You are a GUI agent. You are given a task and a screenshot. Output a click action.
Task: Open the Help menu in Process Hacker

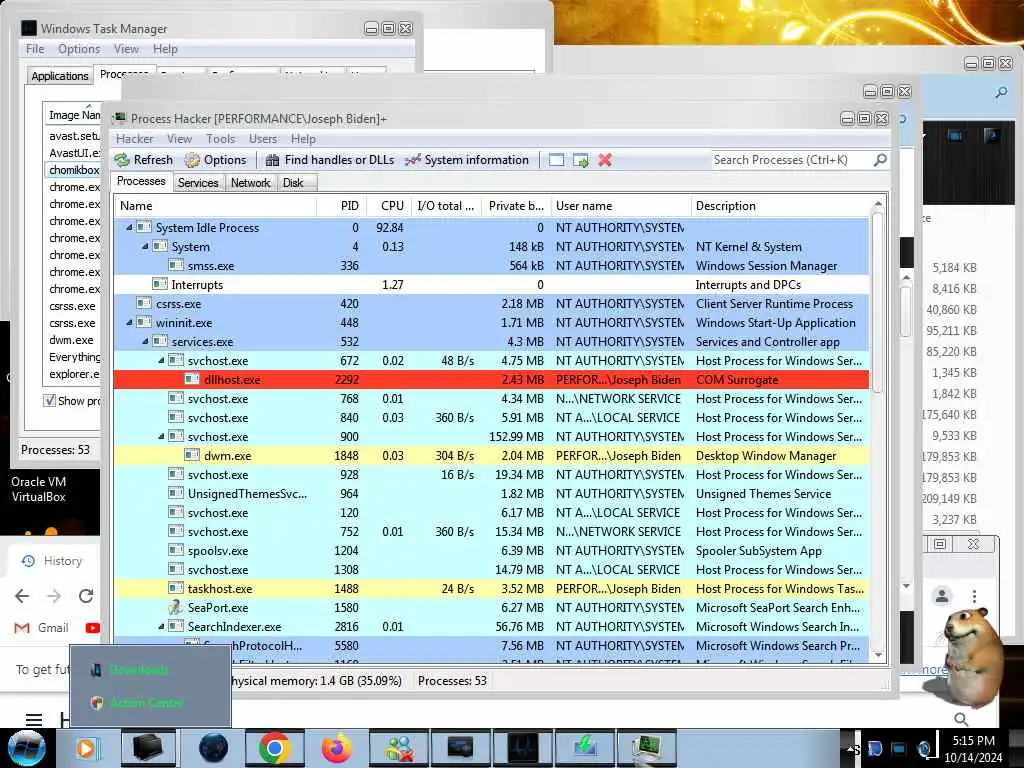tap(303, 138)
